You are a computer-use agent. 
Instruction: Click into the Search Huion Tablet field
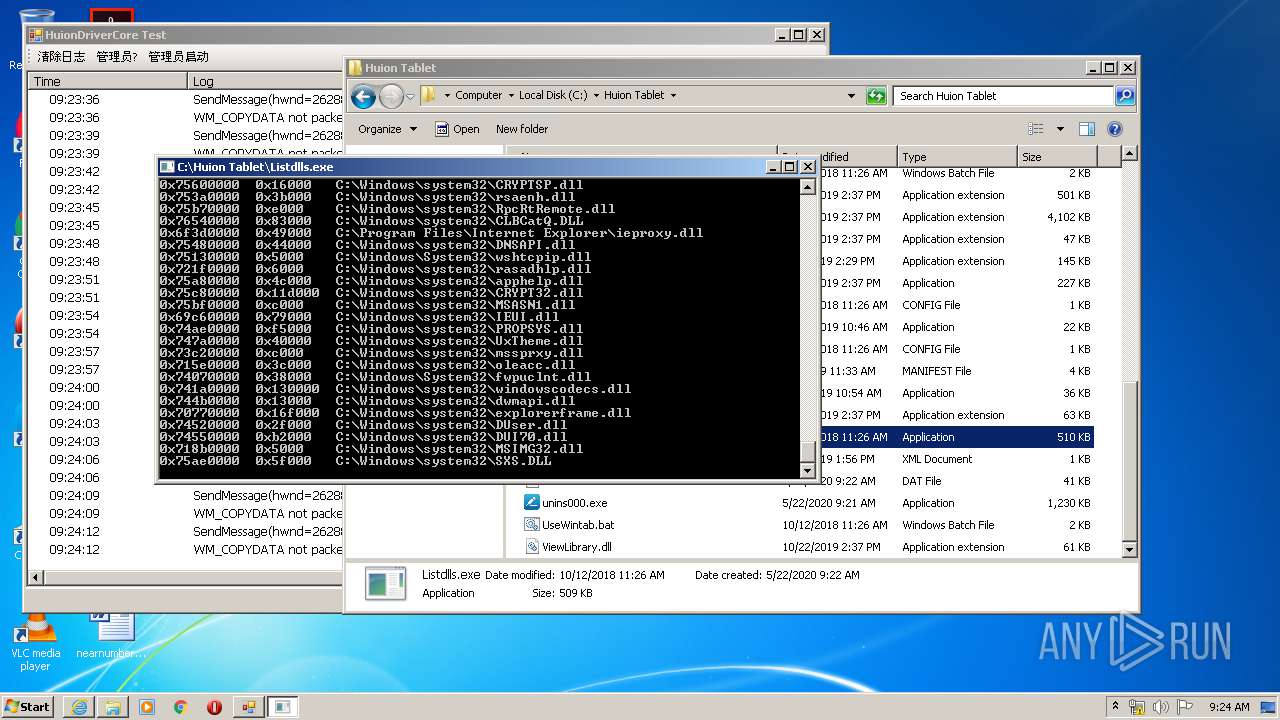click(x=1003, y=96)
